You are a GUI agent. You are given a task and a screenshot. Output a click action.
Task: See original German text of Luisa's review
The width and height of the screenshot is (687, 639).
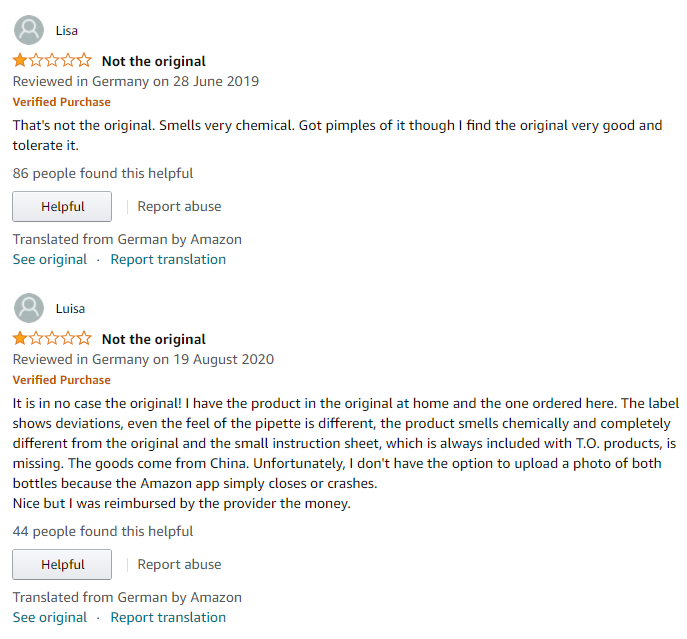[x=49, y=618]
